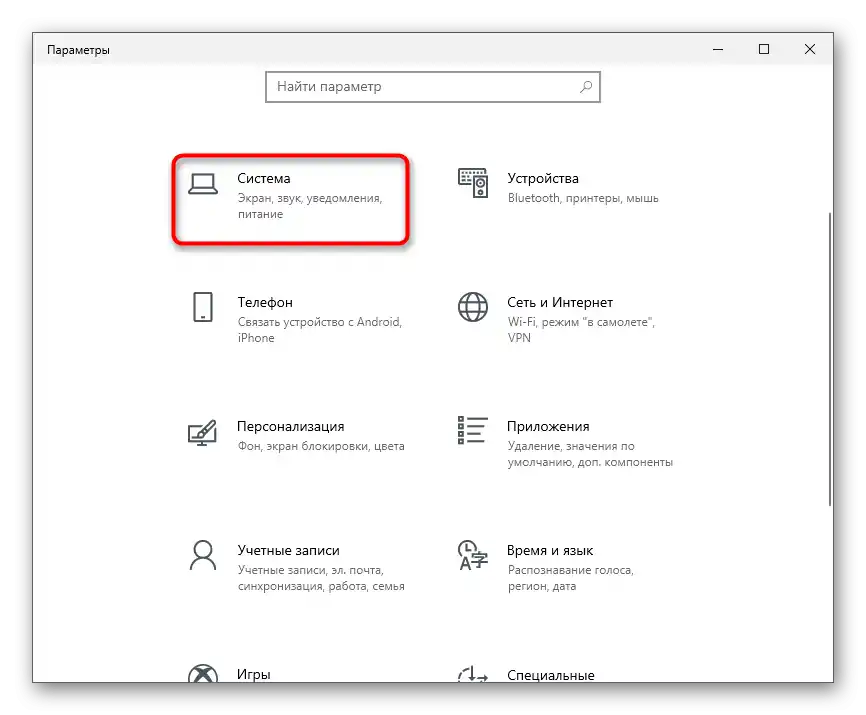Close the Параметры window
The height and width of the screenshot is (715, 866).
coord(810,49)
